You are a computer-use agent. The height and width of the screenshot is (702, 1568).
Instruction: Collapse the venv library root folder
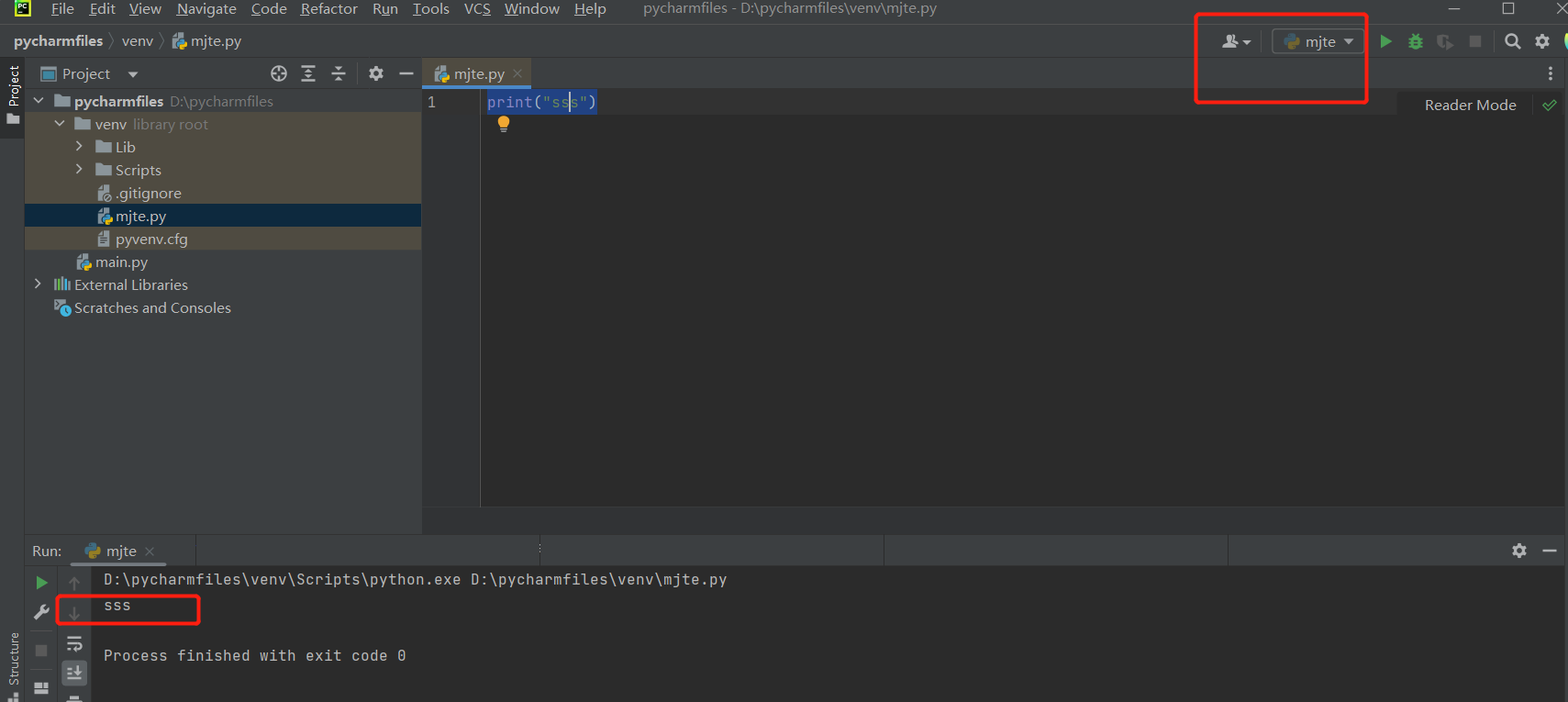[x=60, y=123]
